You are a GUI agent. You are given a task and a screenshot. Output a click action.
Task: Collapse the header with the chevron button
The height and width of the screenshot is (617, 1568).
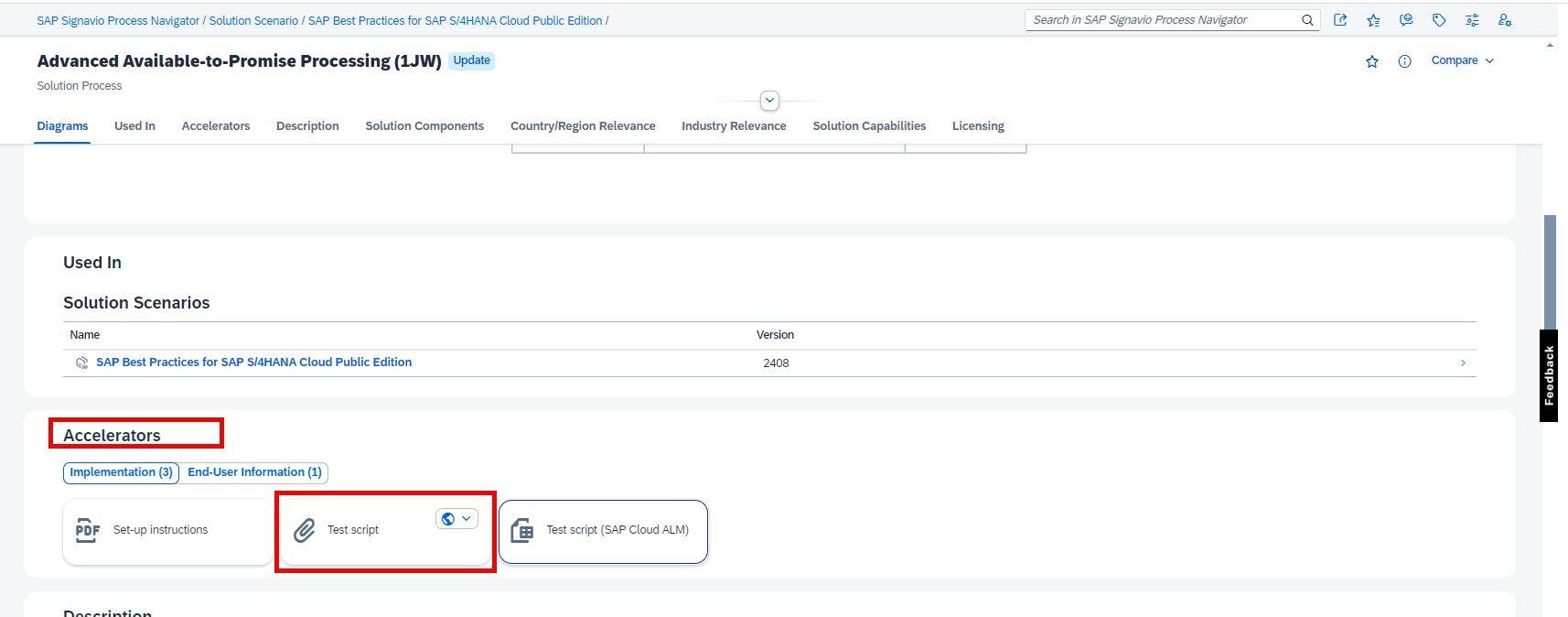[770, 101]
